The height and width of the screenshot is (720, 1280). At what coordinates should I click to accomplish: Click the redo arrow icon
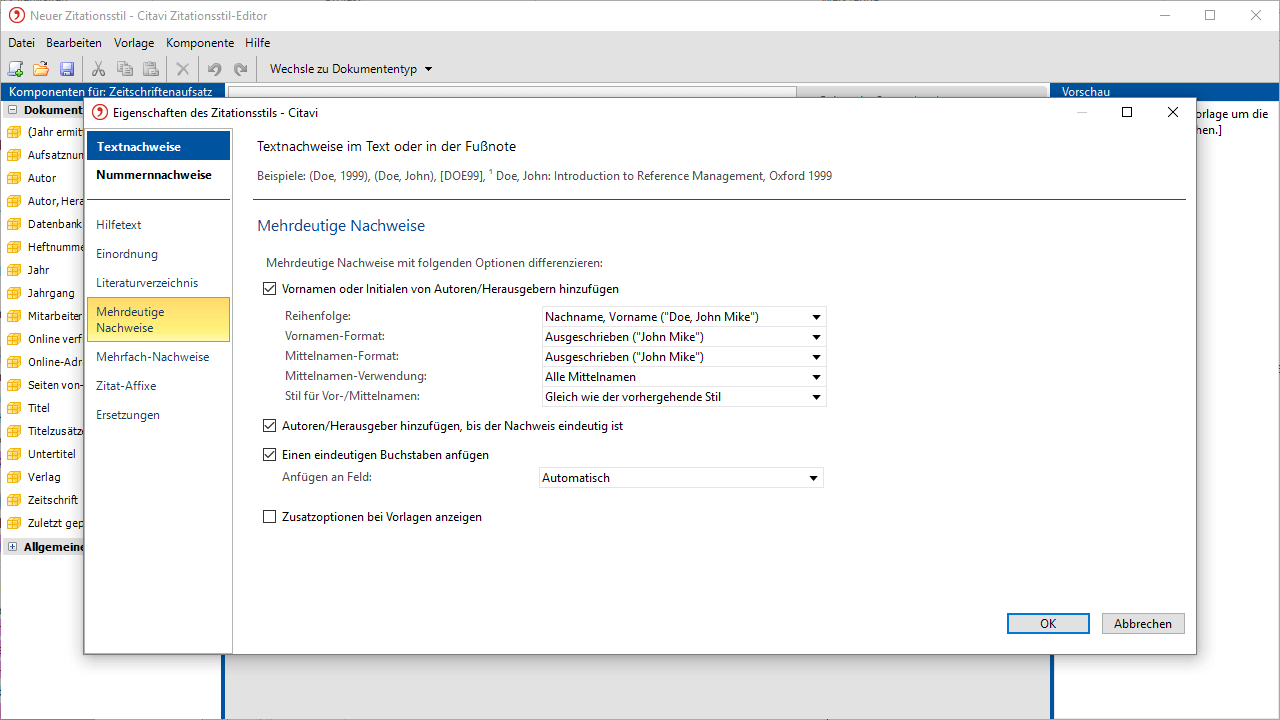point(240,69)
